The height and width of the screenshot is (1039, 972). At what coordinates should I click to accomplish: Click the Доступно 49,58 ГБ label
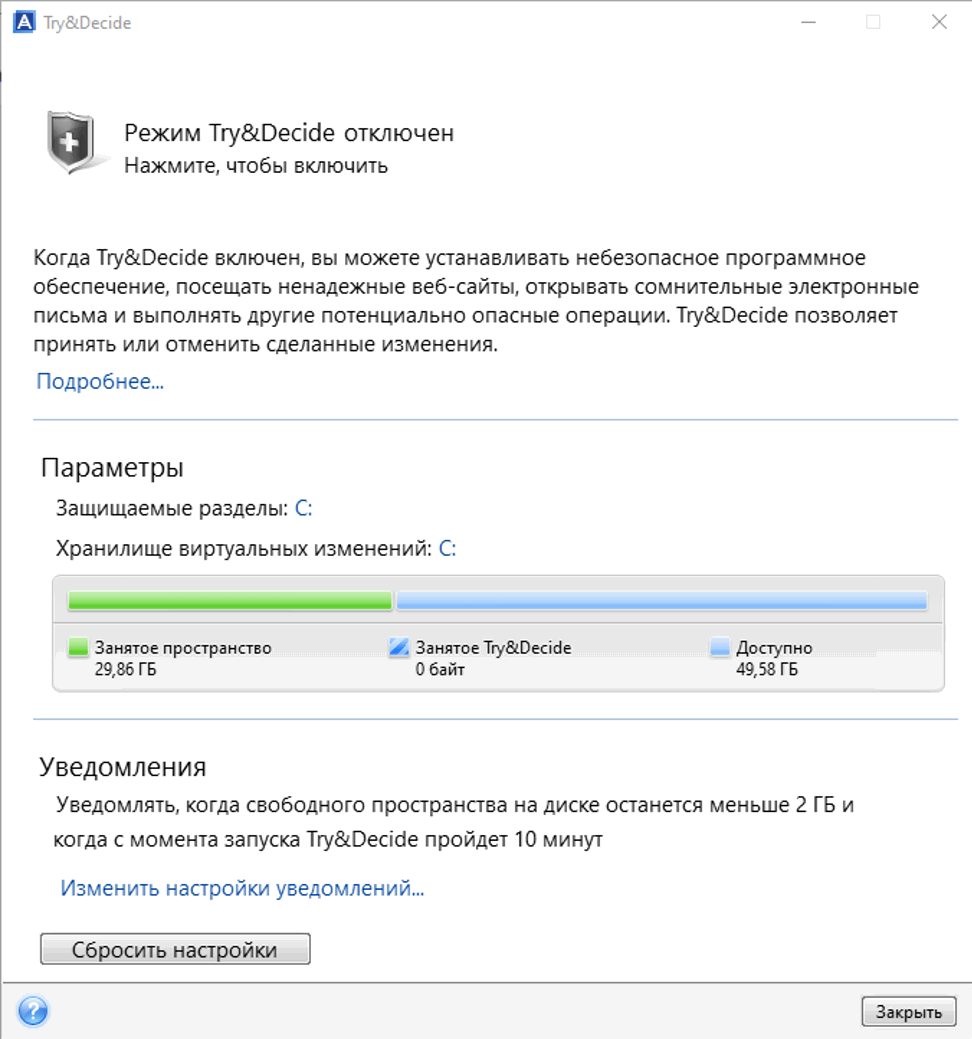tap(774, 658)
